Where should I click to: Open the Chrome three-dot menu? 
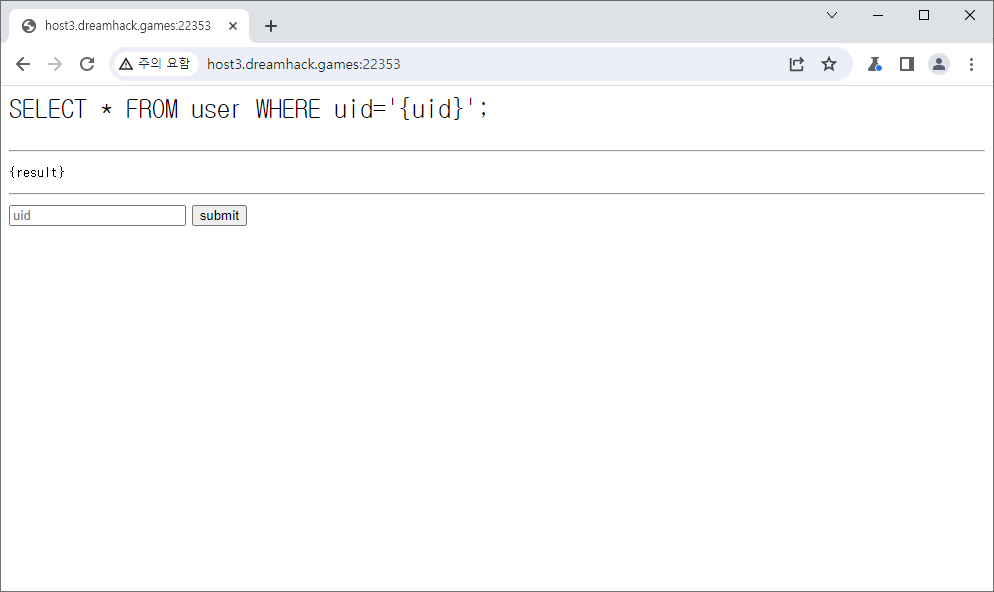[971, 64]
